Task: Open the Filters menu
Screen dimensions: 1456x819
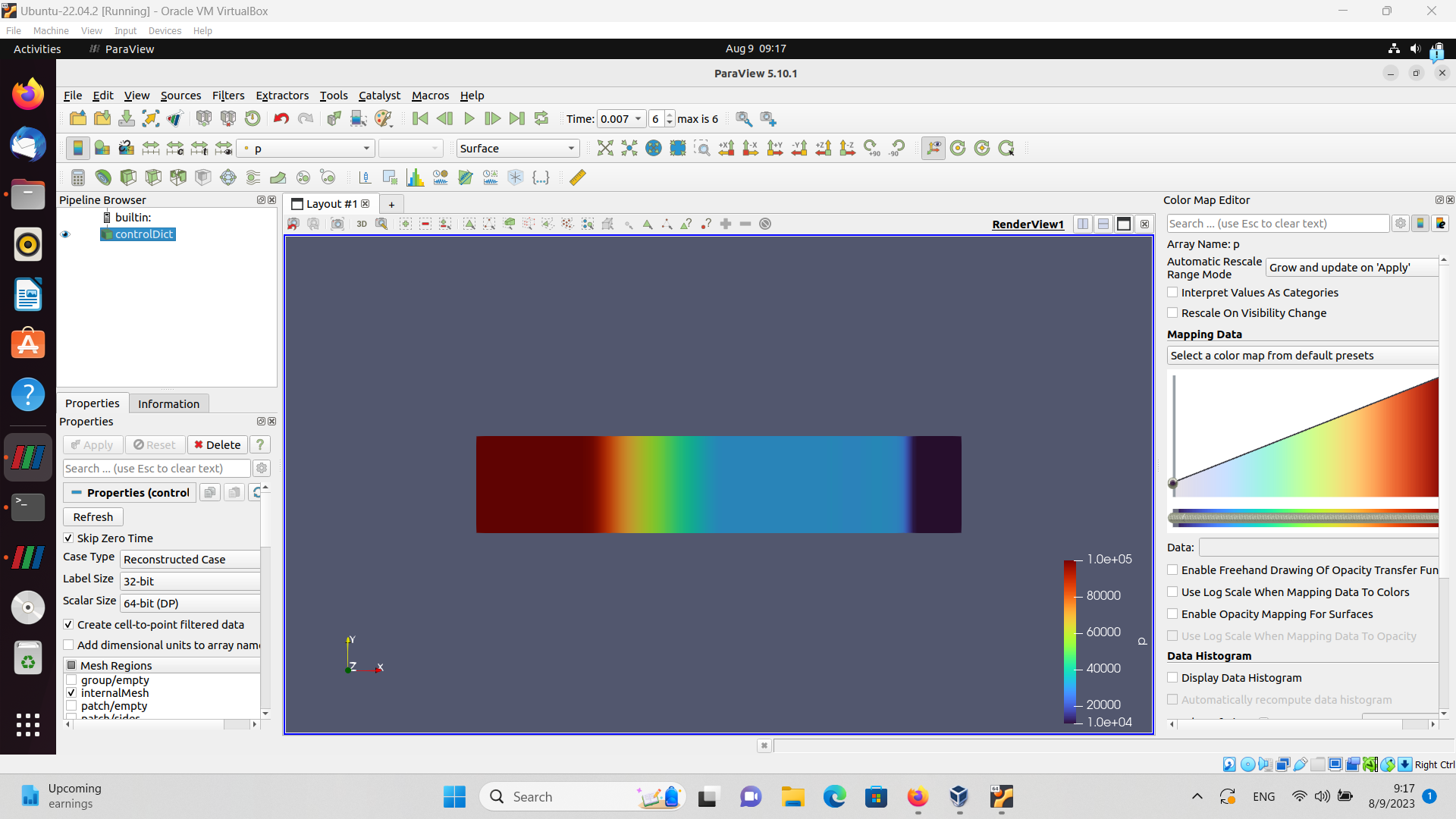Action: click(x=227, y=96)
